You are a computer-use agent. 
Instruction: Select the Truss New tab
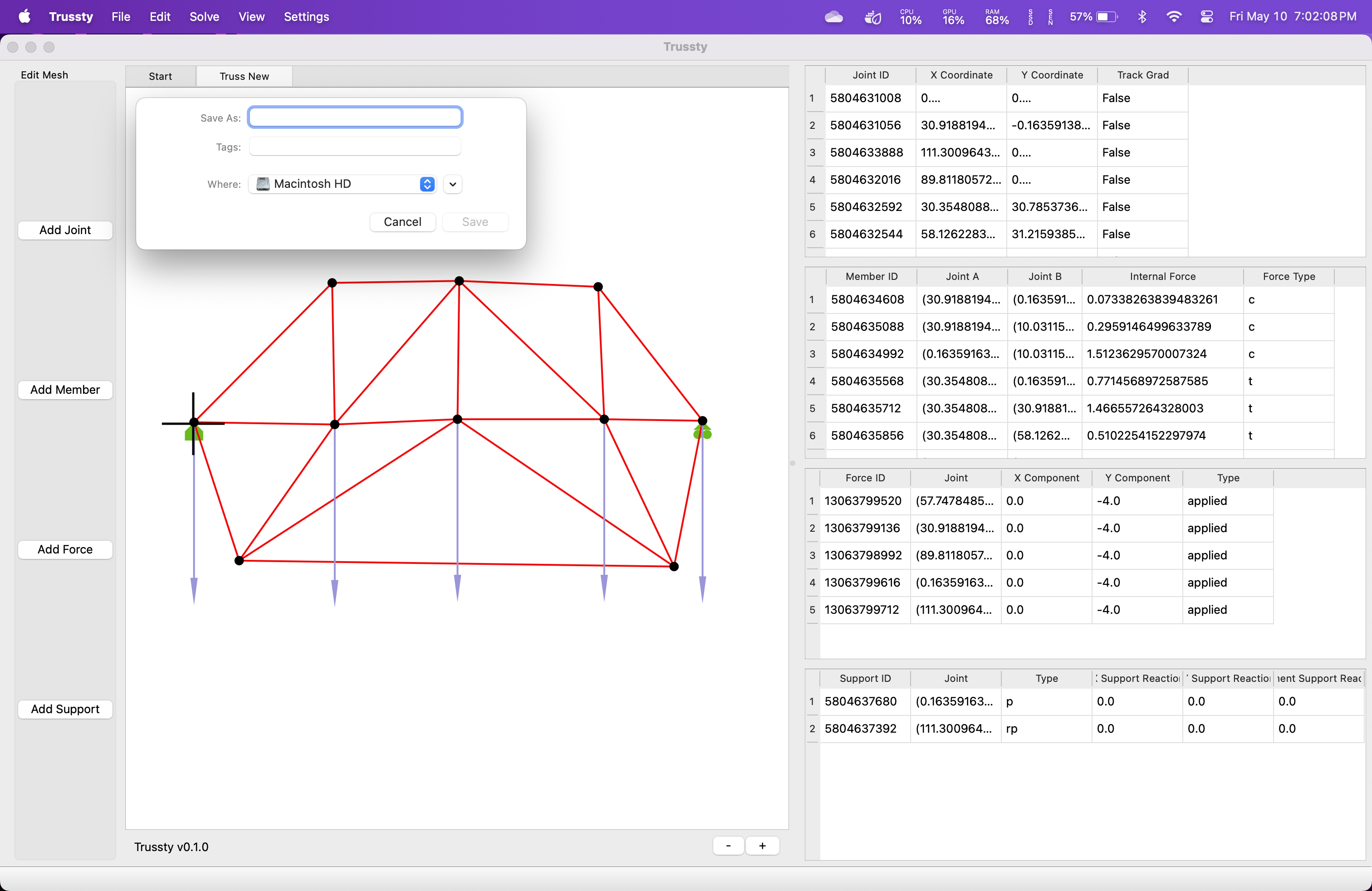coord(245,76)
